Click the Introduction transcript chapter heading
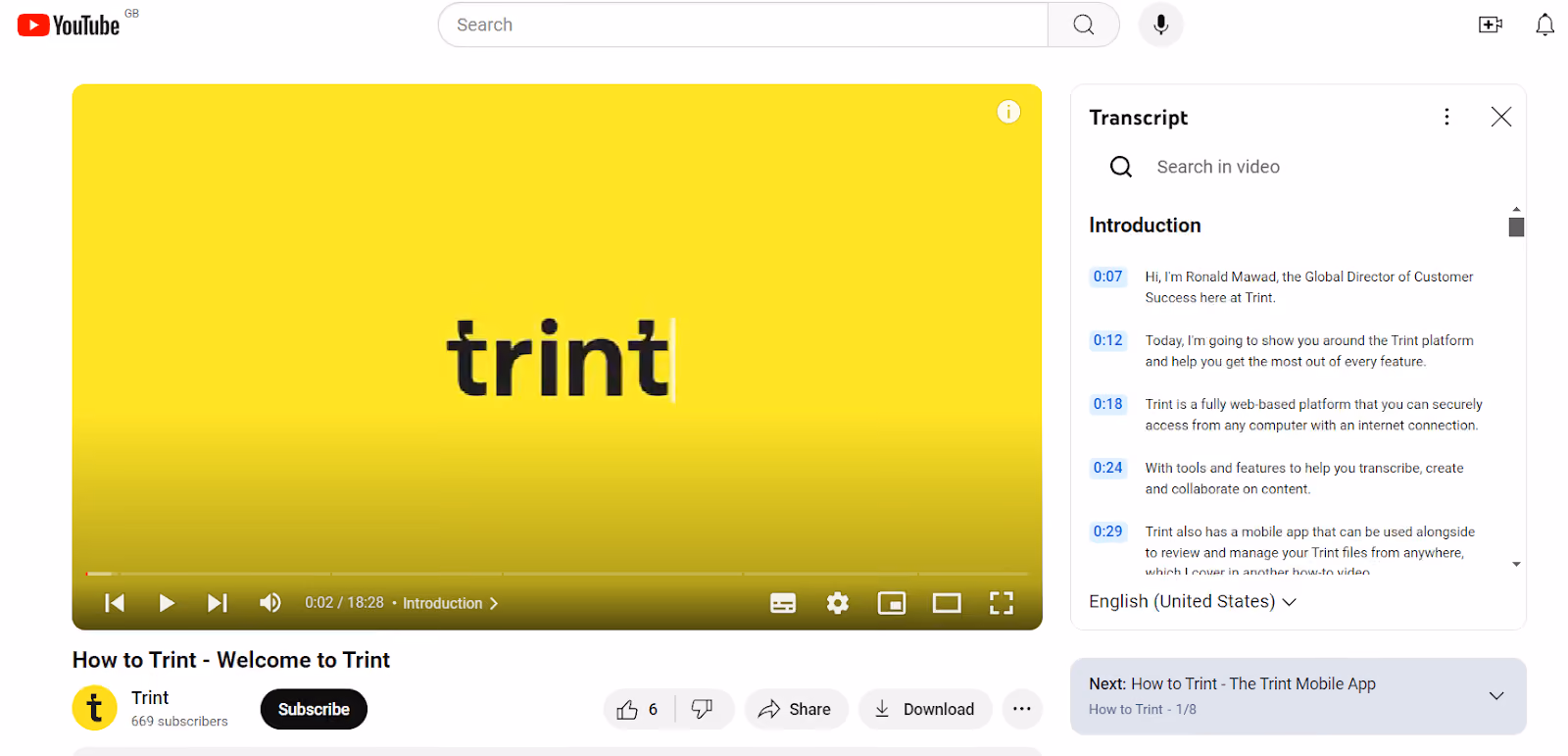1568x756 pixels. (x=1145, y=226)
